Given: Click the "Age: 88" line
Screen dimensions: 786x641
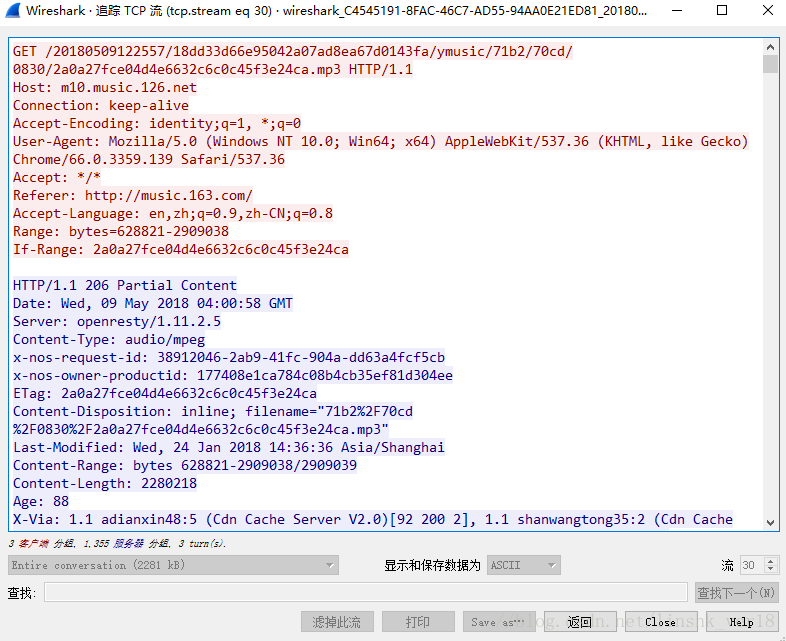Looking at the screenshot, I should click(41, 501).
